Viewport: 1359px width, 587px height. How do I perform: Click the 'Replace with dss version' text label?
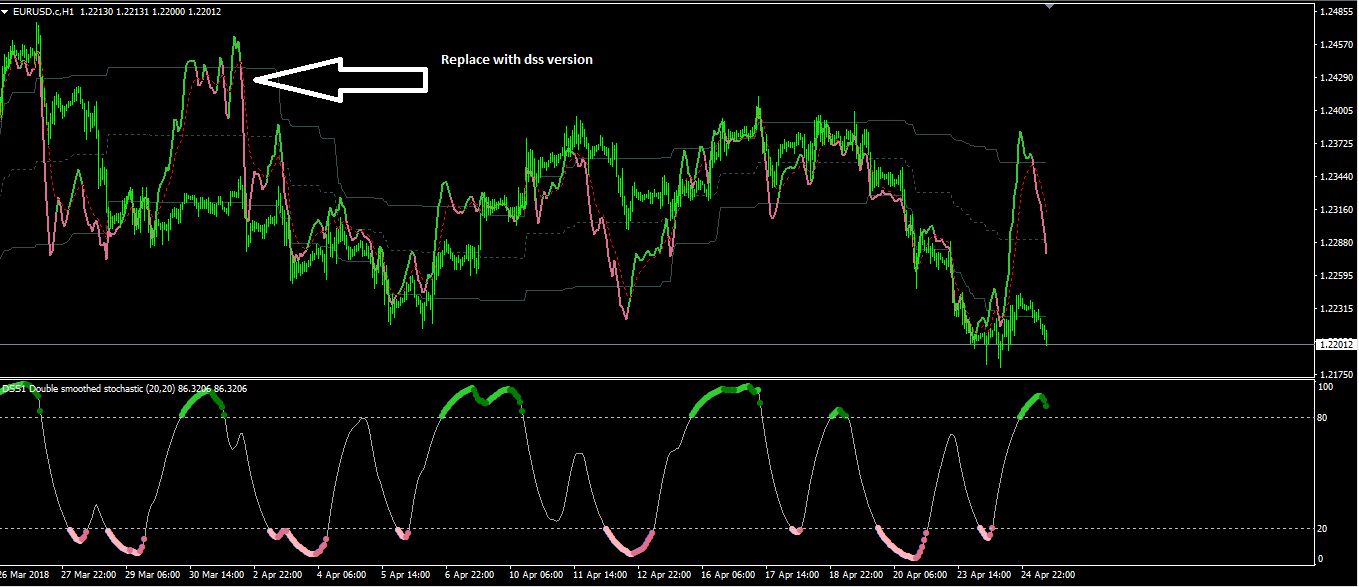coord(517,60)
